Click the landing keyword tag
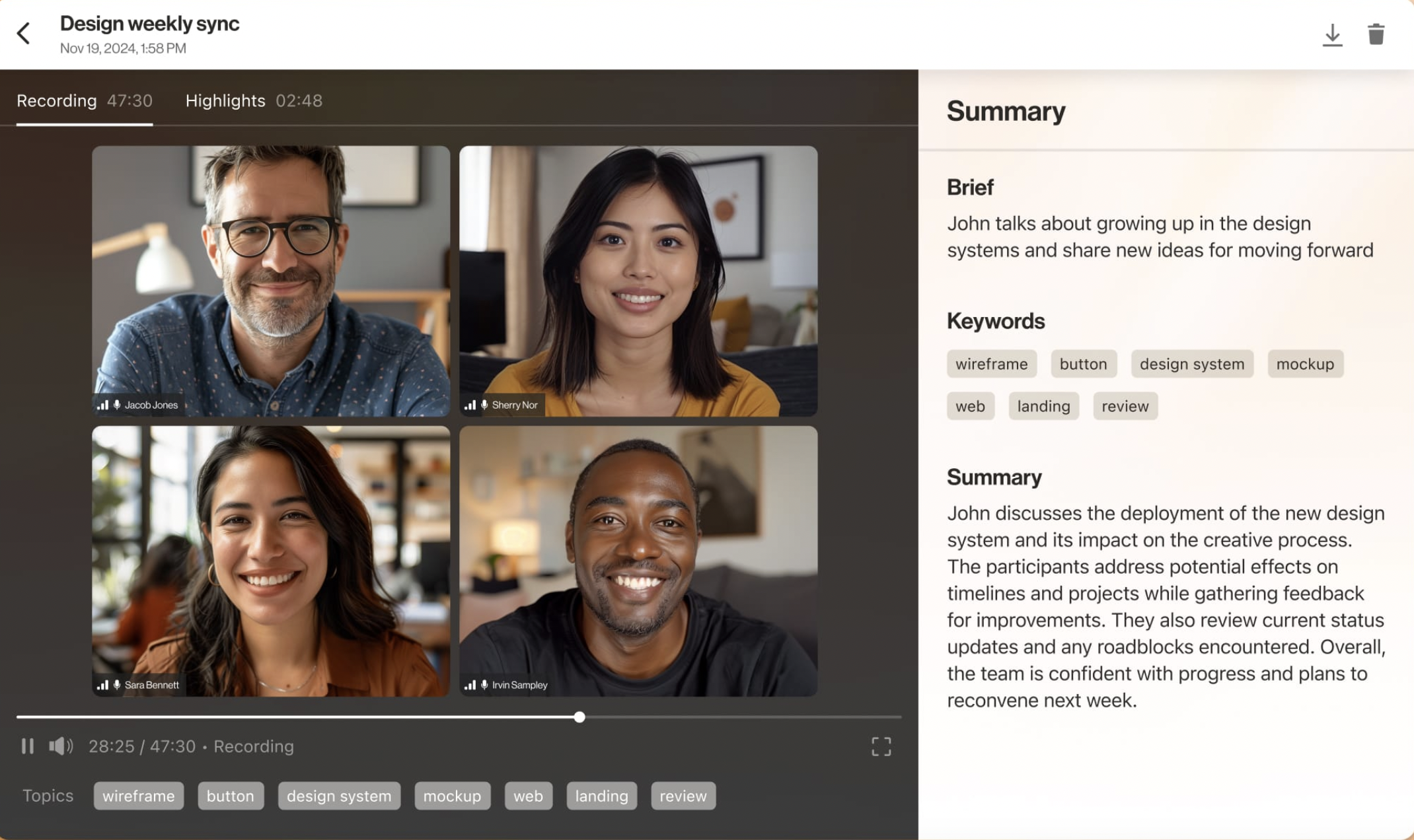Viewport: 1414px width, 840px height. [x=1043, y=406]
